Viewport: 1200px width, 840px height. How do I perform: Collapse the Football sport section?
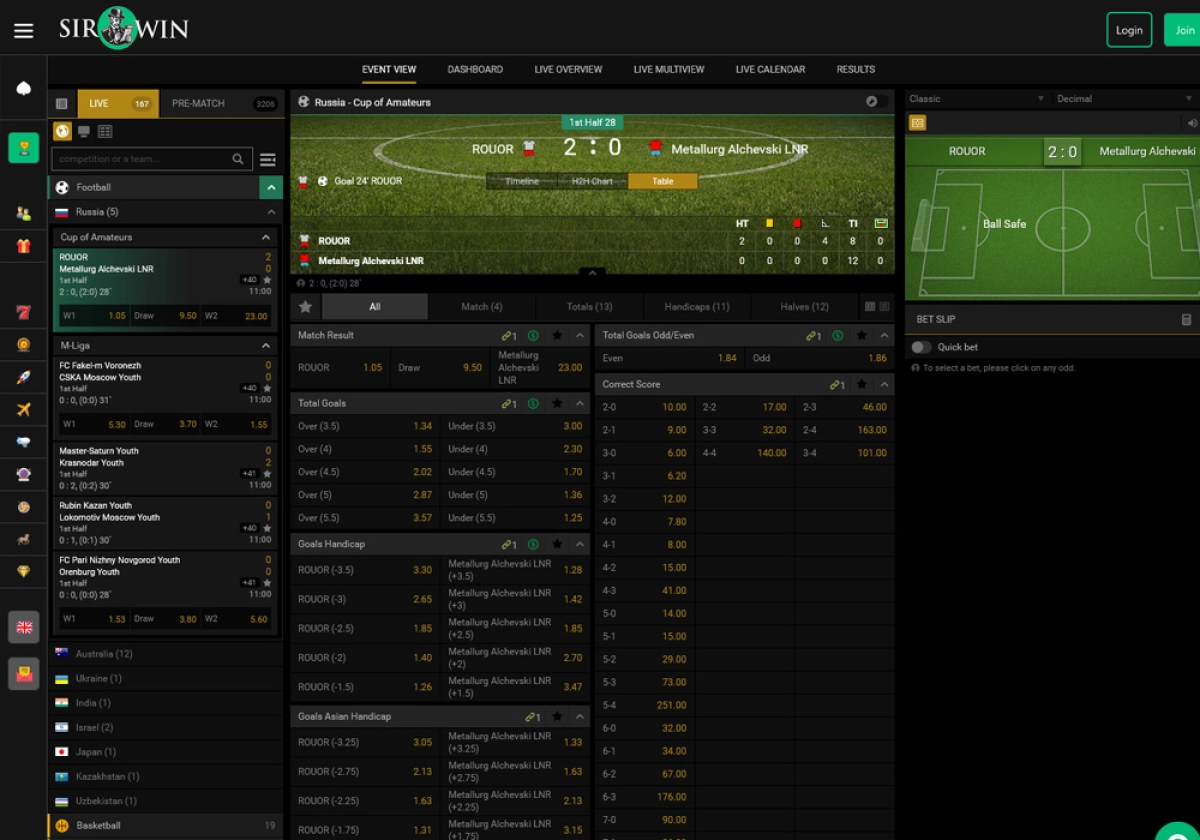point(270,187)
